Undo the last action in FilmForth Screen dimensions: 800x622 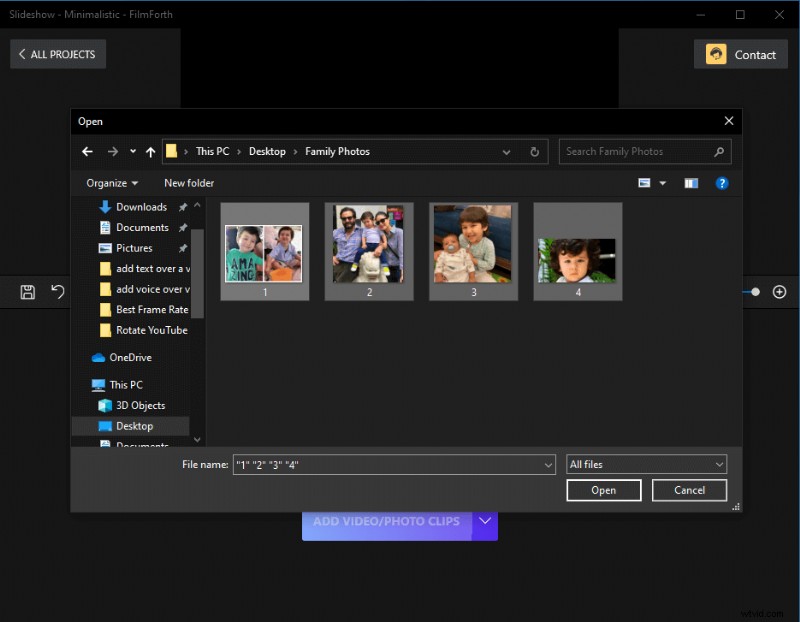click(x=58, y=292)
